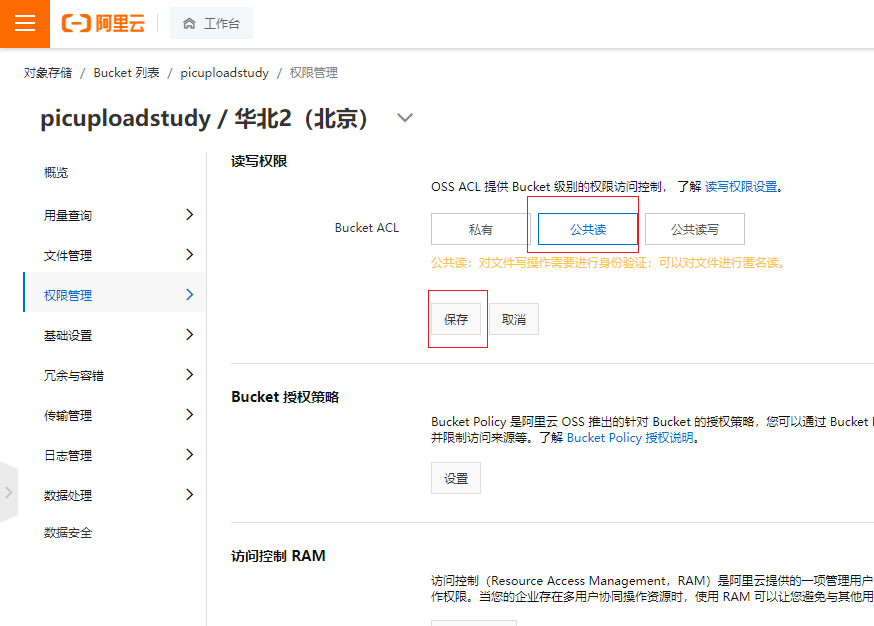Open the 用量查询 sidebar item
Viewport: 874px width, 626px height.
click(x=67, y=216)
